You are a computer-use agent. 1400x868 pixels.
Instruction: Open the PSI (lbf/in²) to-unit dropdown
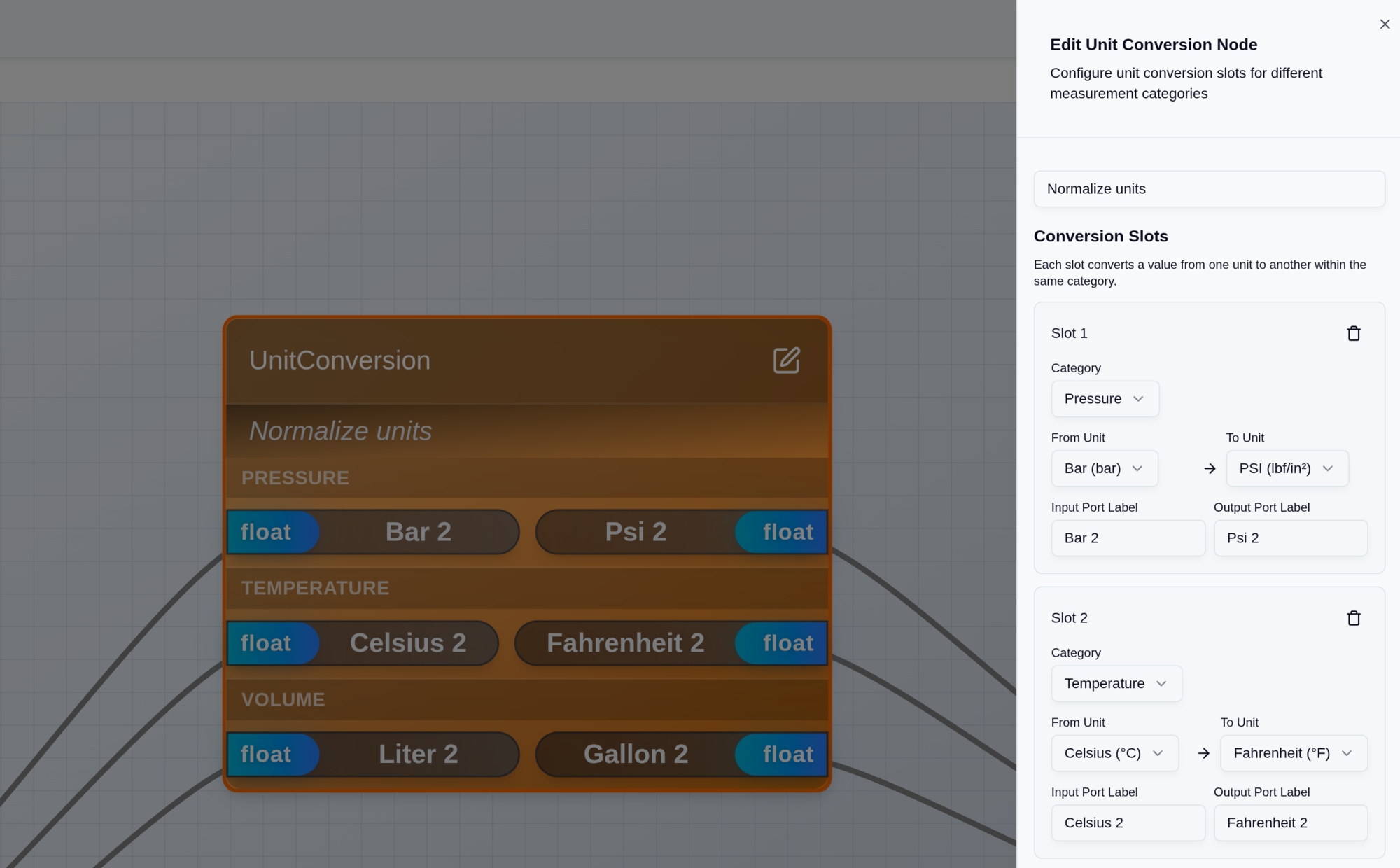click(1287, 468)
